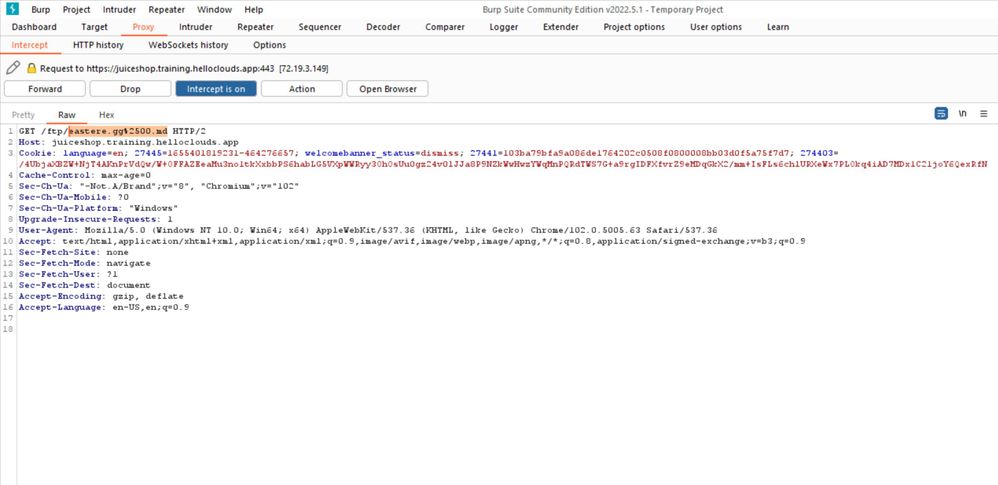Switch to the HTTP history sub-tab
The height and width of the screenshot is (485, 998).
point(98,45)
